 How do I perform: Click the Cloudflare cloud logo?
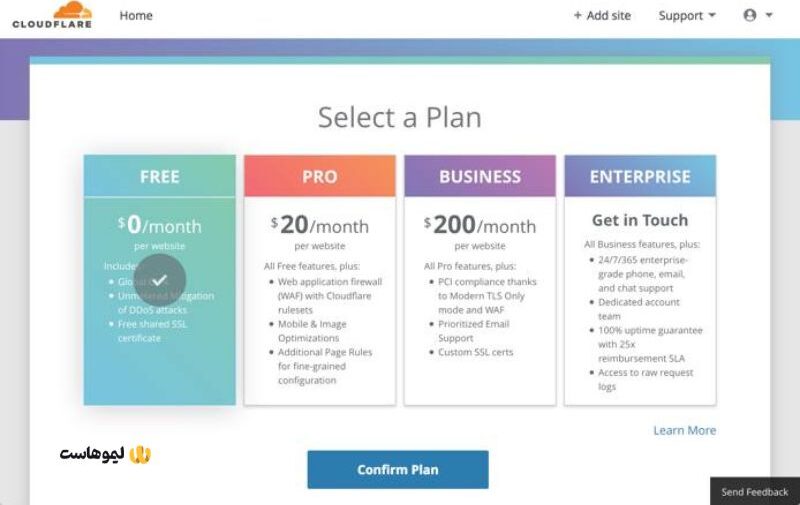[x=52, y=15]
